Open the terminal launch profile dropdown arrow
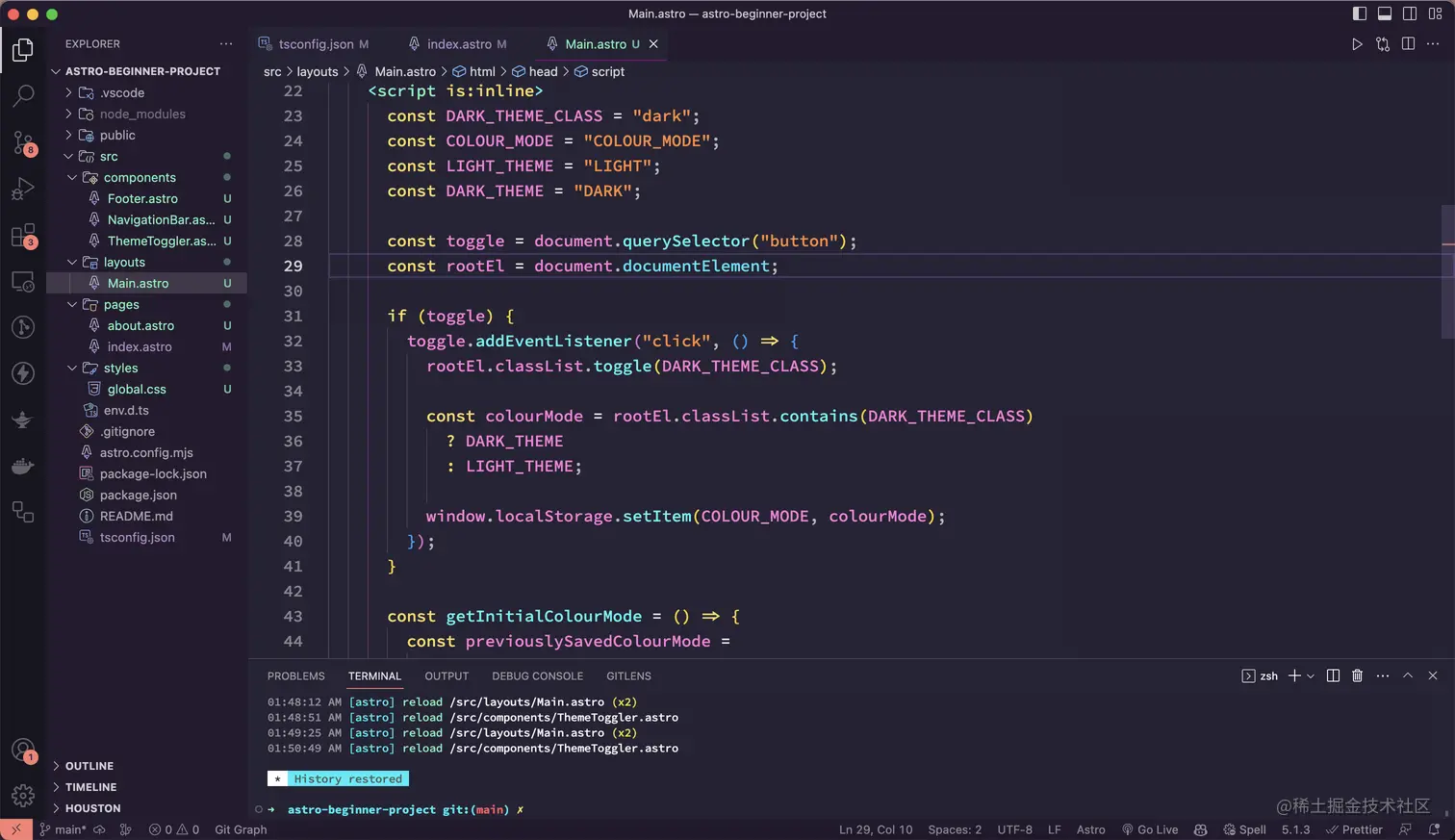The image size is (1455, 840). pos(1310,676)
